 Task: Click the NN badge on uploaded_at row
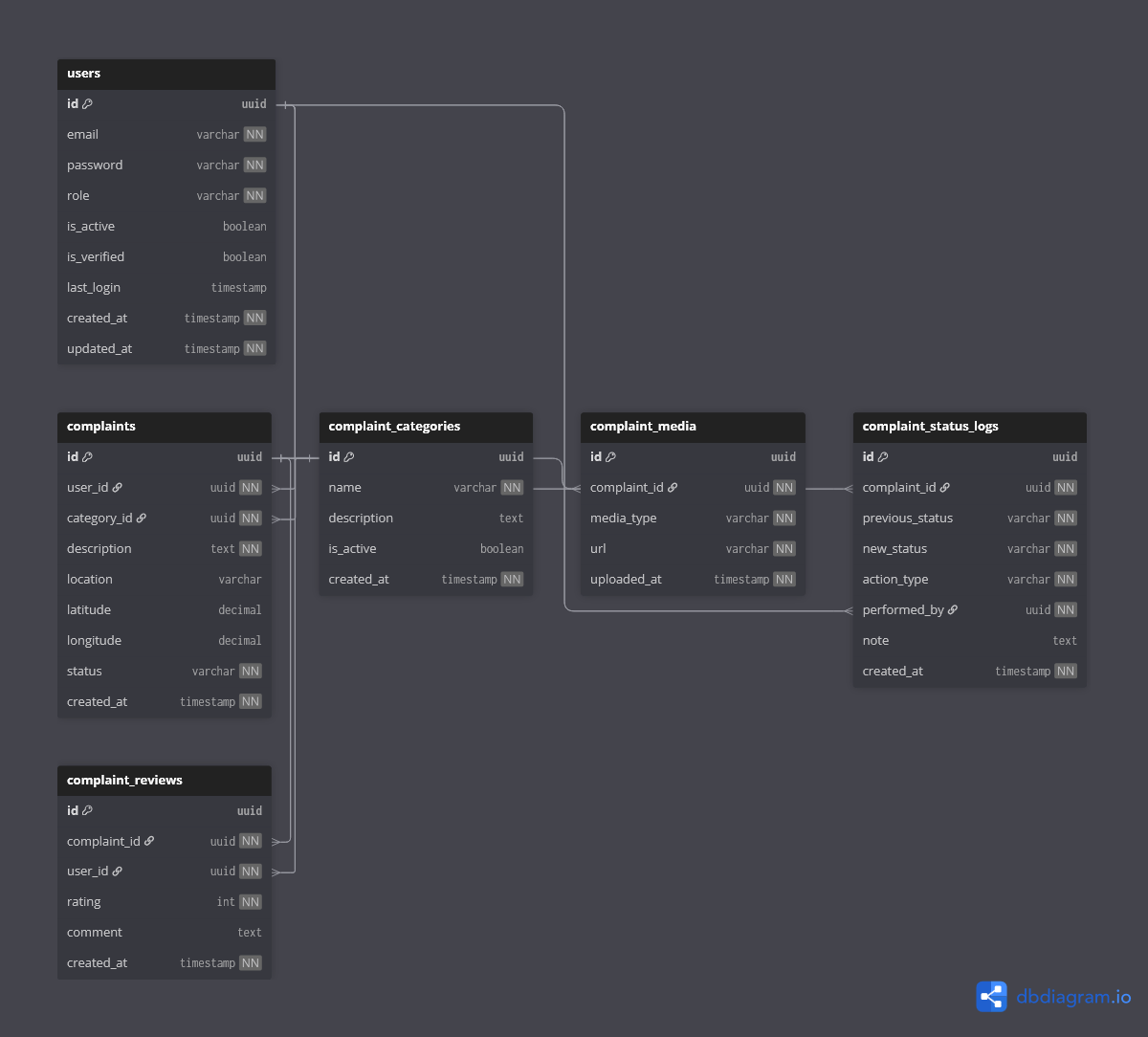point(784,580)
